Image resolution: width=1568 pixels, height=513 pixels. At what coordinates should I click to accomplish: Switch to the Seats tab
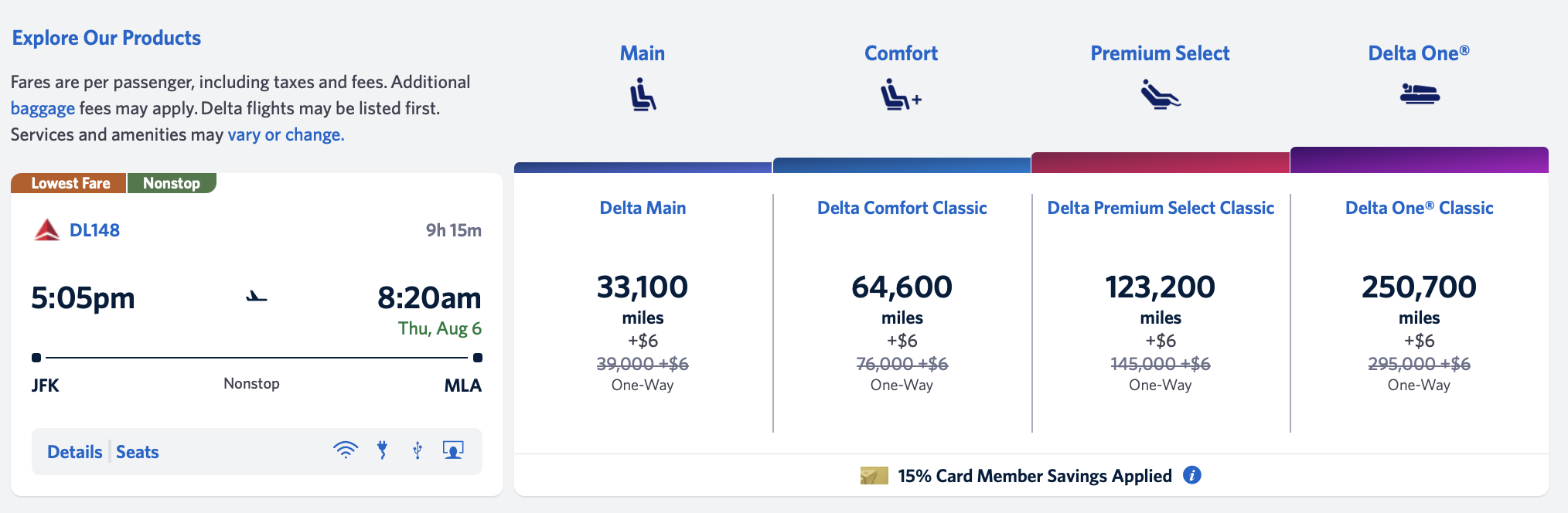(137, 451)
